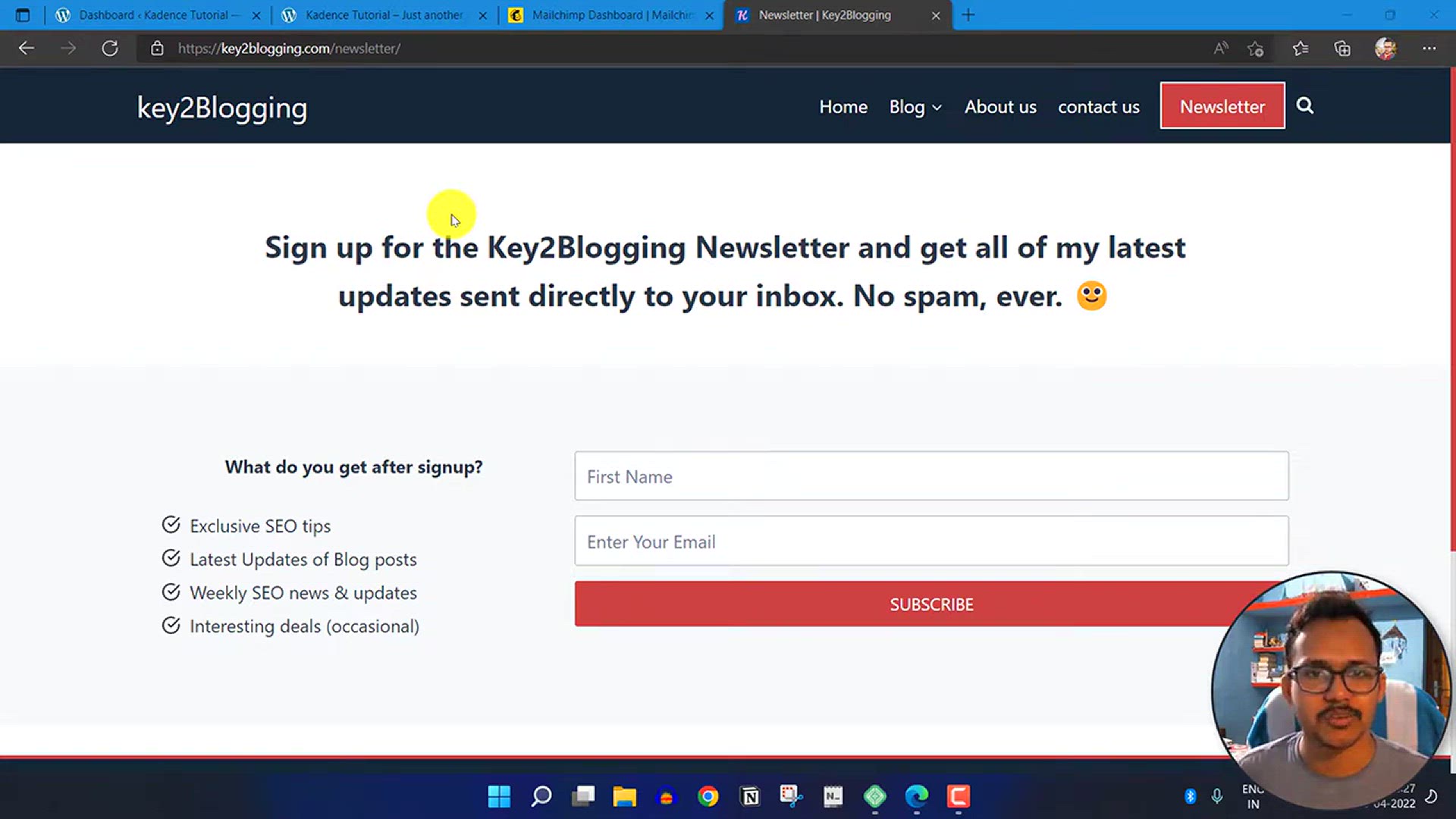1456x819 pixels.
Task: Open the tab actions menu icon
Action: [23, 15]
